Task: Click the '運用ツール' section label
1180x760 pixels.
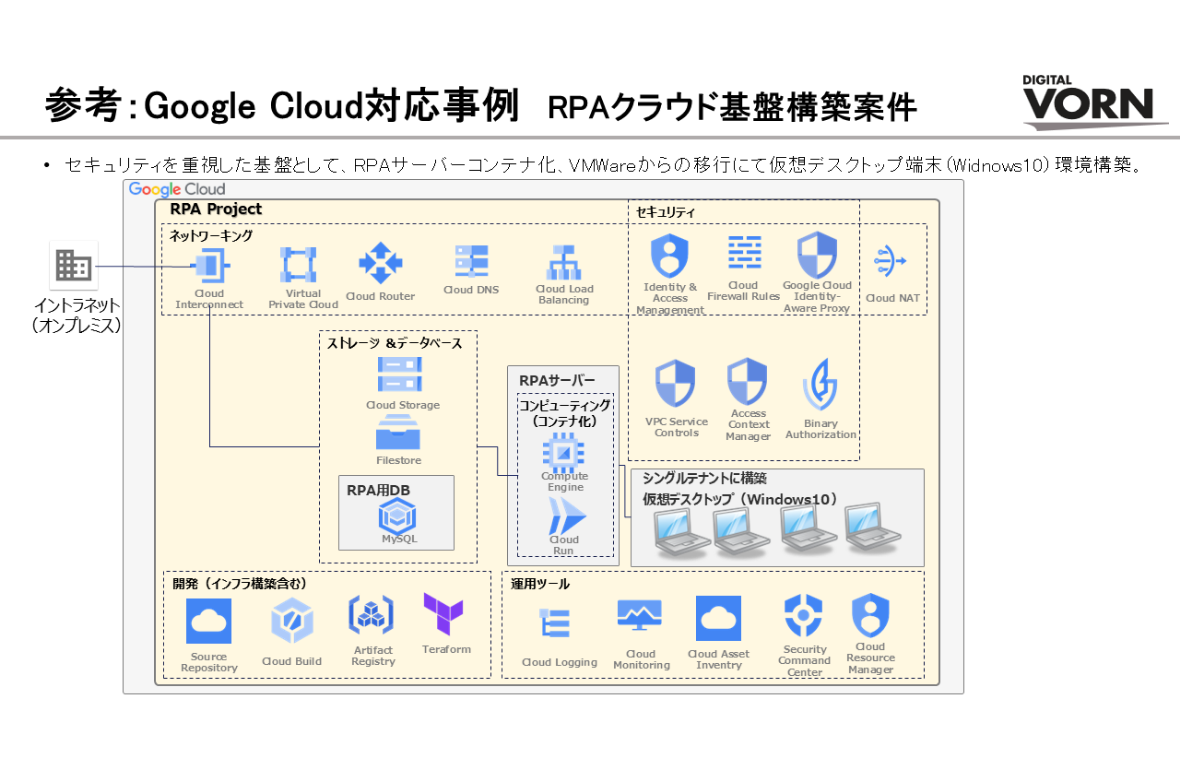Action: click(540, 584)
